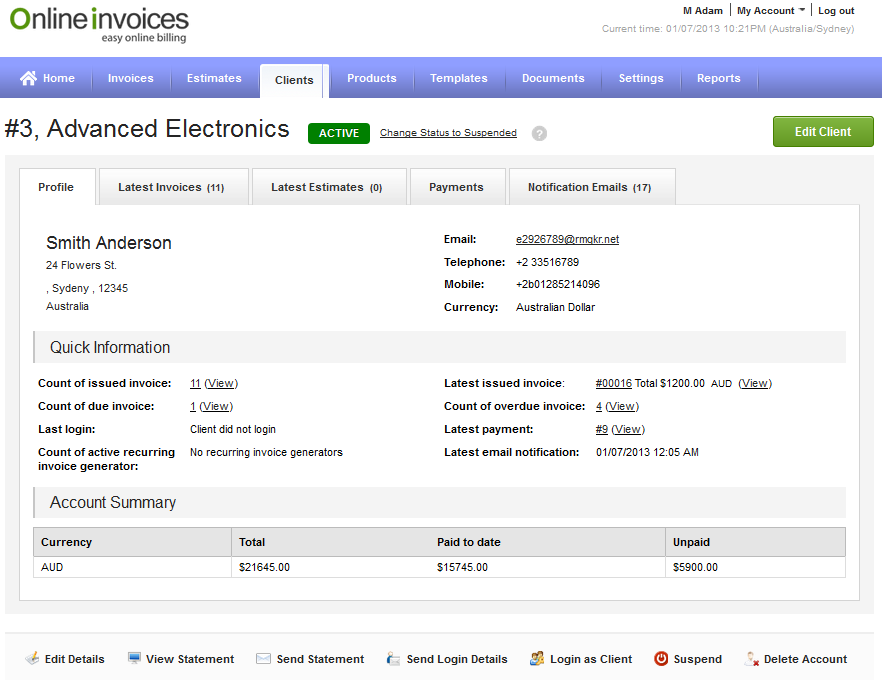Viewport: 882px width, 680px height.
Task: Click the gray help question mark icon
Action: pos(539,133)
